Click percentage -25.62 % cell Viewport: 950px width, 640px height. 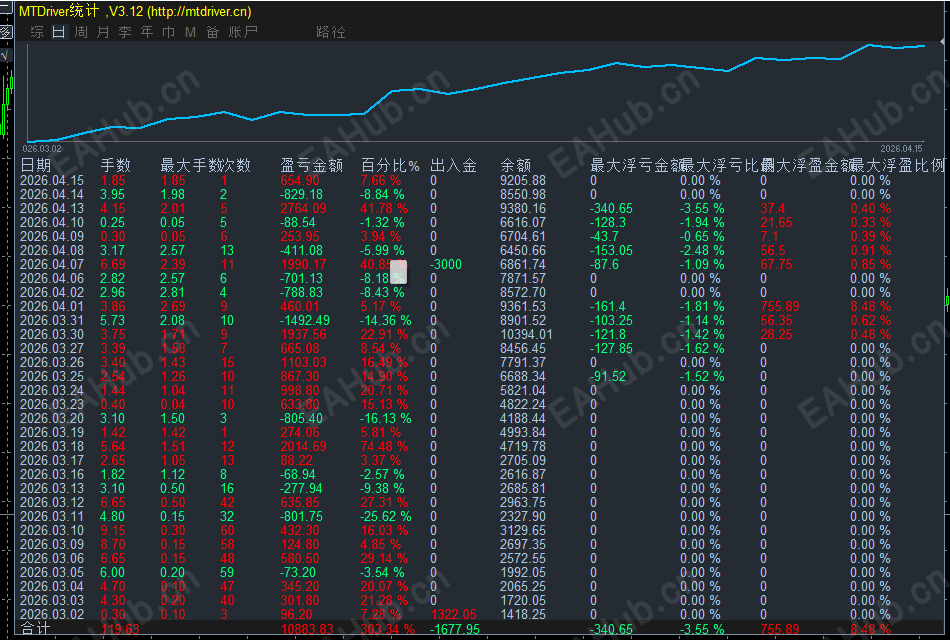pyautogui.click(x=386, y=516)
